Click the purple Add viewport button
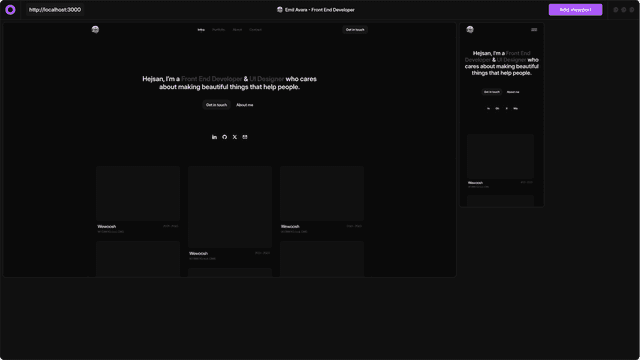Image resolution: width=640 pixels, height=360 pixels. (x=575, y=10)
